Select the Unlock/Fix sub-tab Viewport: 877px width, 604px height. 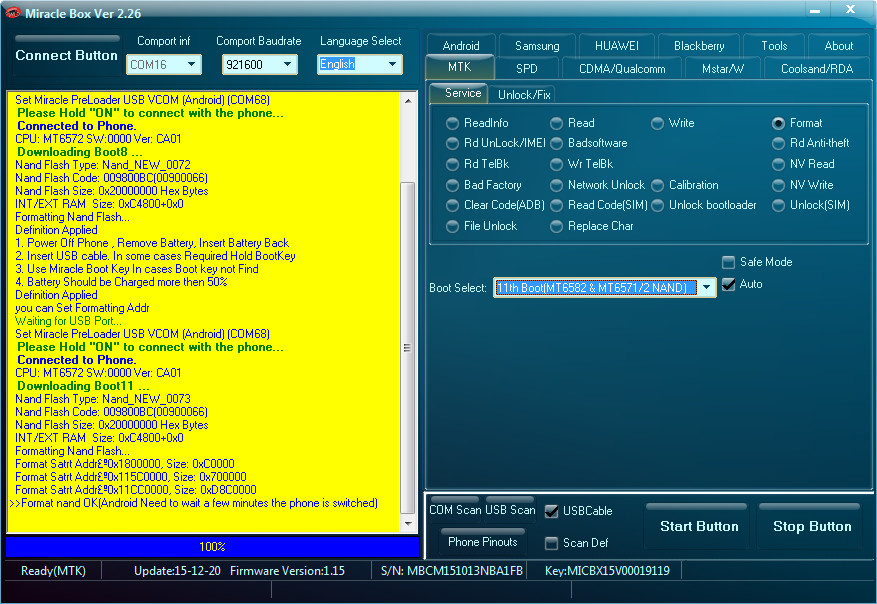524,95
